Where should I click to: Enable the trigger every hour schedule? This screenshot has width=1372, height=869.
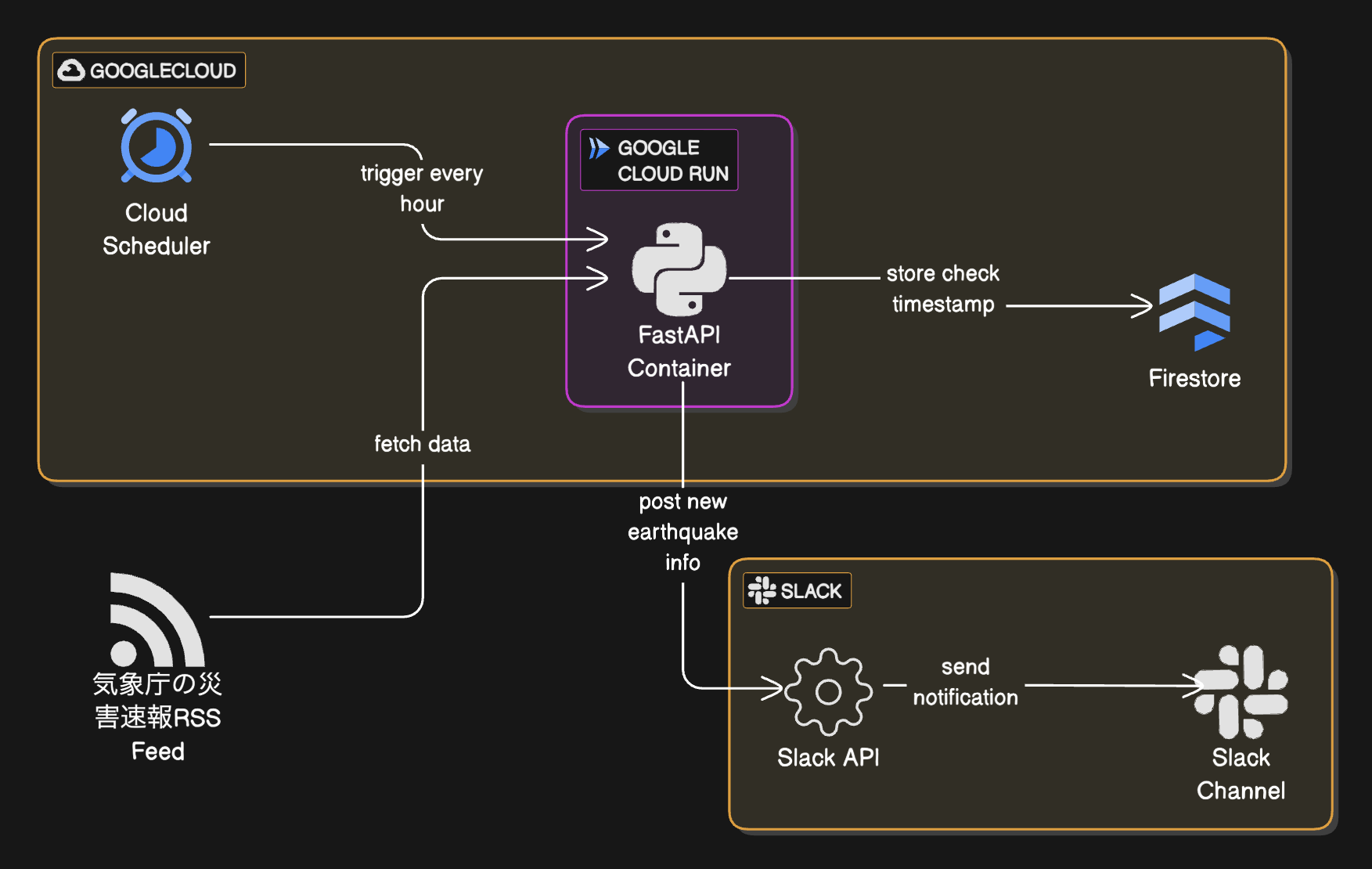(x=421, y=188)
